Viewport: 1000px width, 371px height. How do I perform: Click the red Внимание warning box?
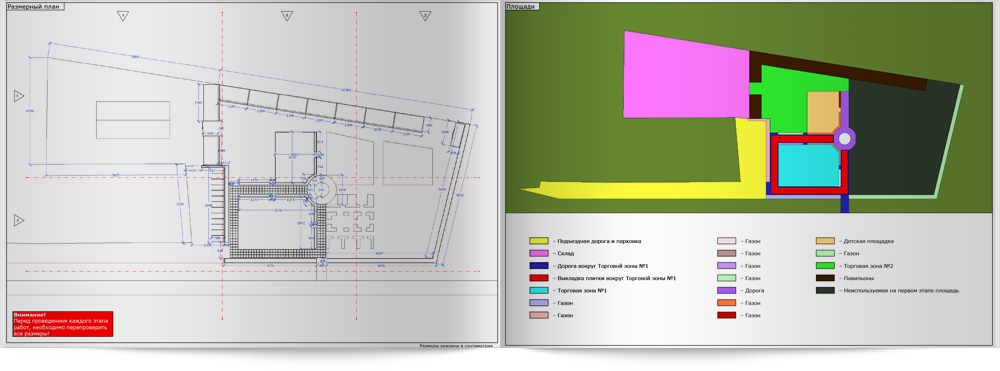[x=62, y=324]
